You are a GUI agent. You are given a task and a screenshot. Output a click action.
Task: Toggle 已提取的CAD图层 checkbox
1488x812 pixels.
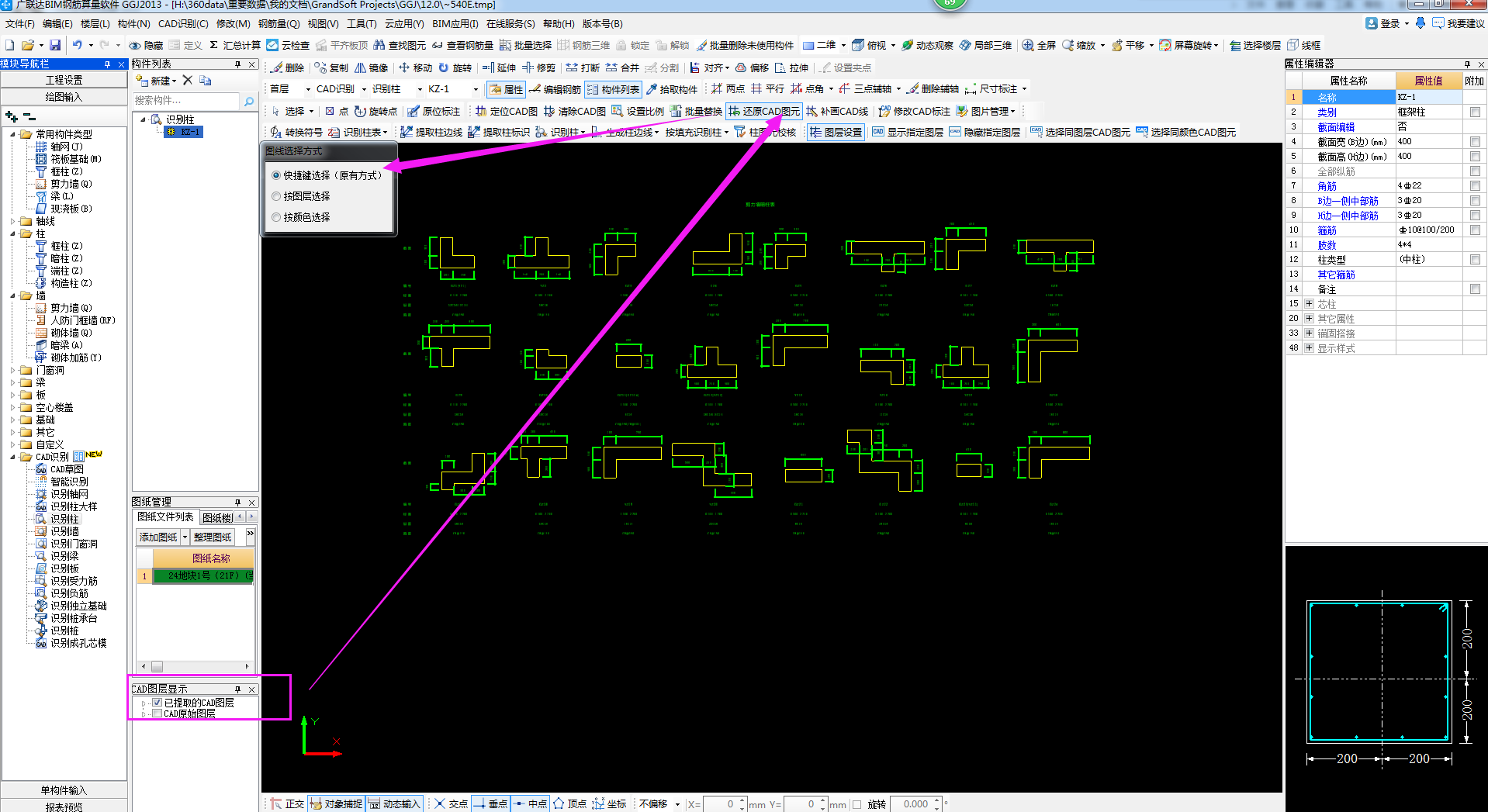coord(157,703)
